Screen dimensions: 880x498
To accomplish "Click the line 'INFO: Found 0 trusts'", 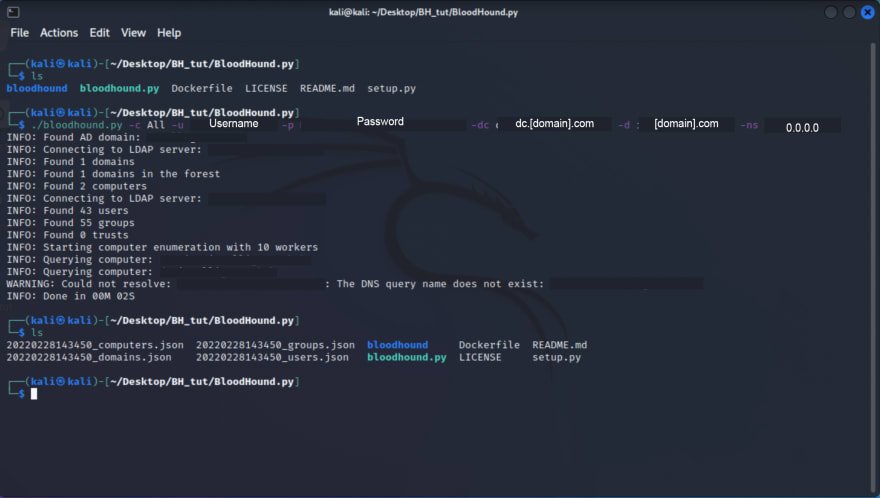I will (x=67, y=235).
